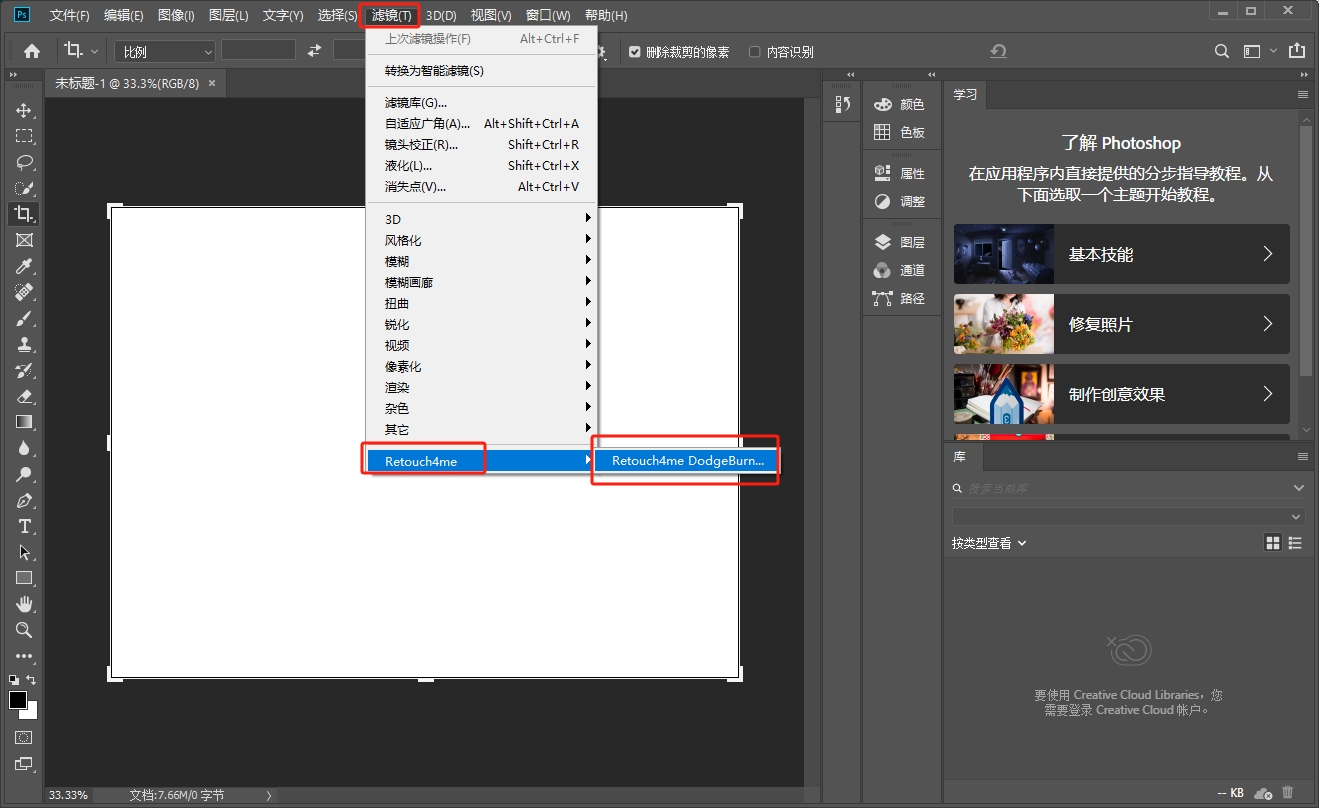Select the Spot Healing Brush tool

[x=24, y=292]
